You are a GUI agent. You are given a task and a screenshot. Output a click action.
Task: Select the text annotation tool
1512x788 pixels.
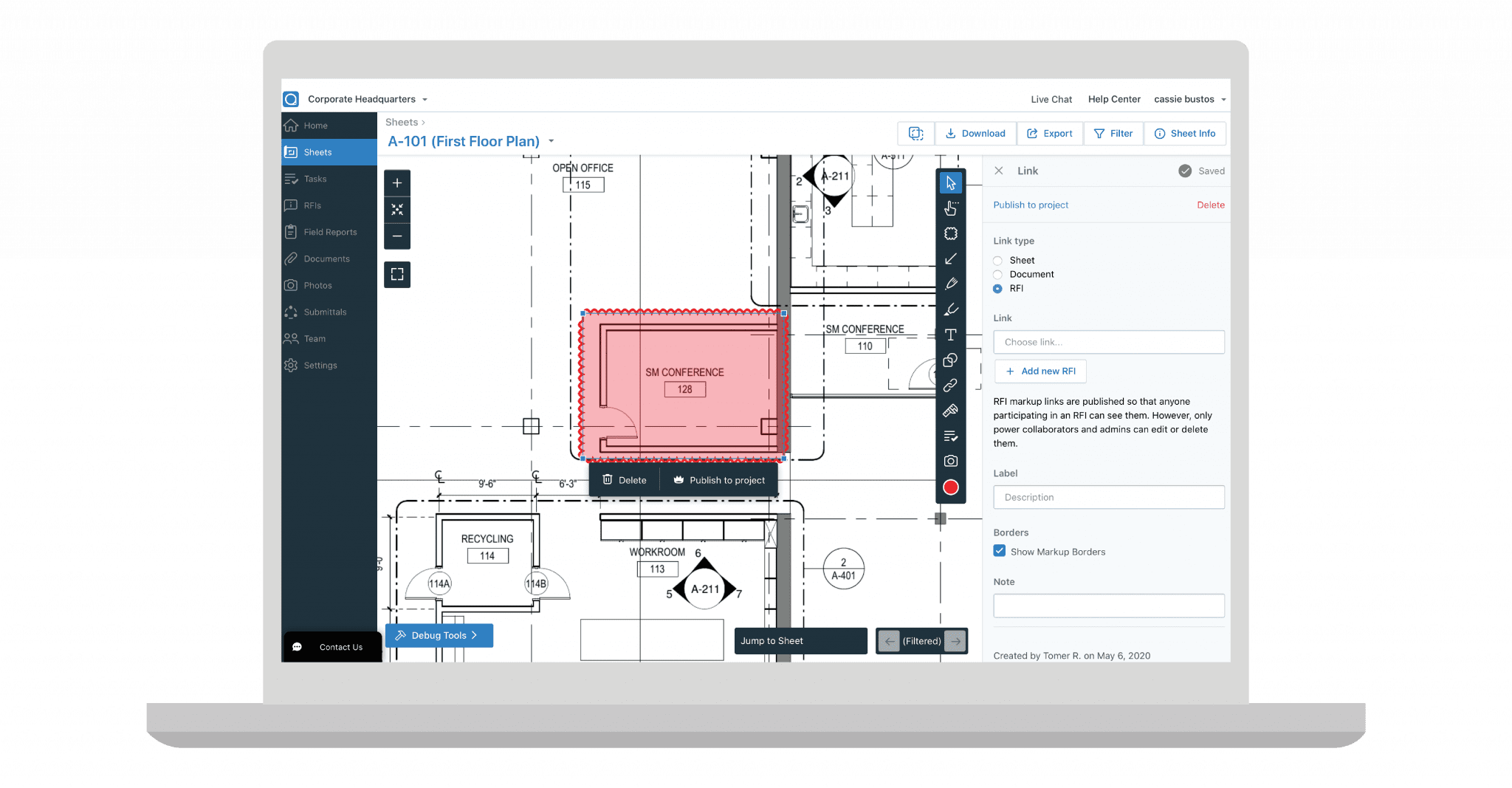click(x=951, y=335)
